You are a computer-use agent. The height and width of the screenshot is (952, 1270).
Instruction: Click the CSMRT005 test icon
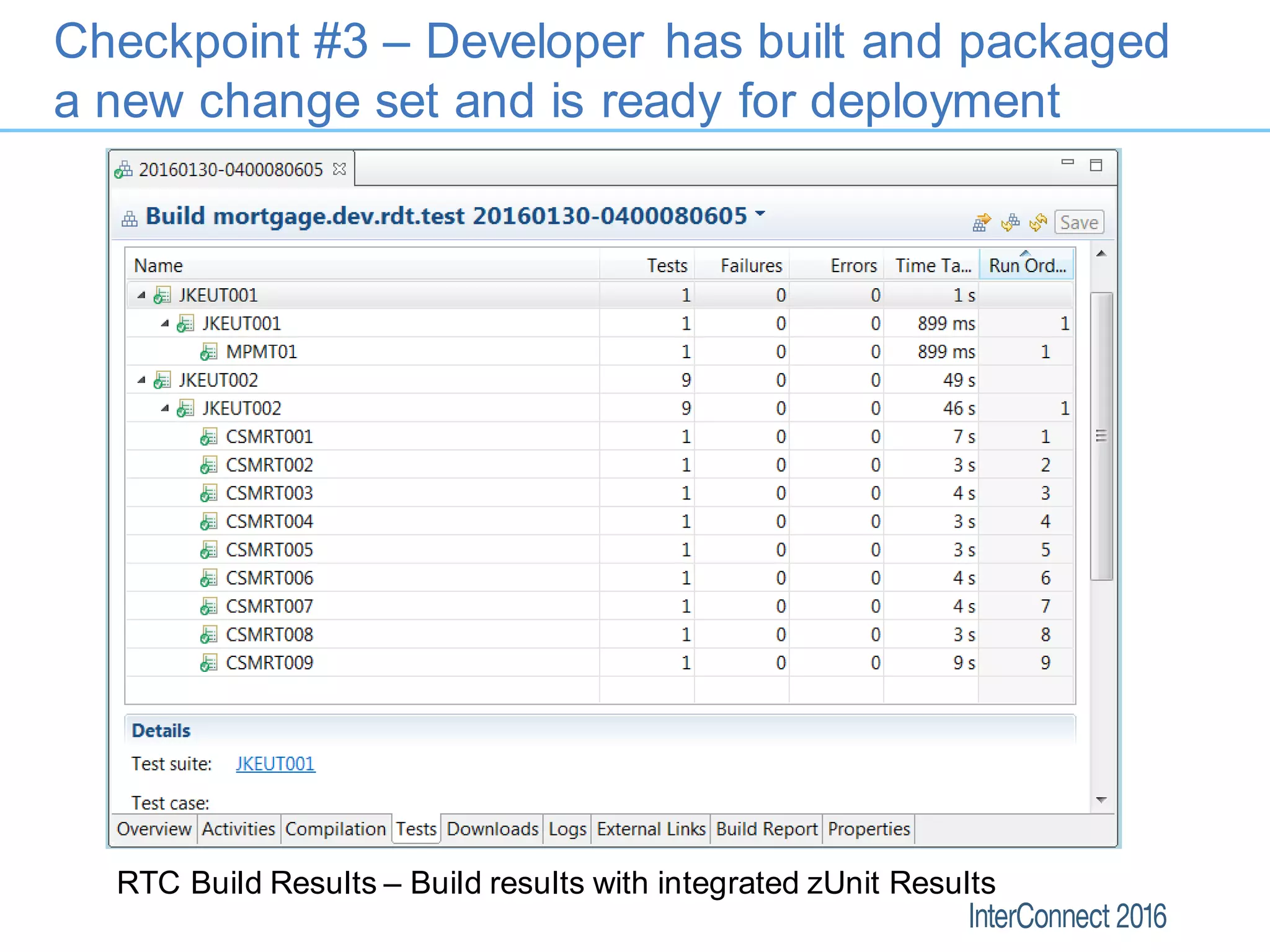[209, 550]
